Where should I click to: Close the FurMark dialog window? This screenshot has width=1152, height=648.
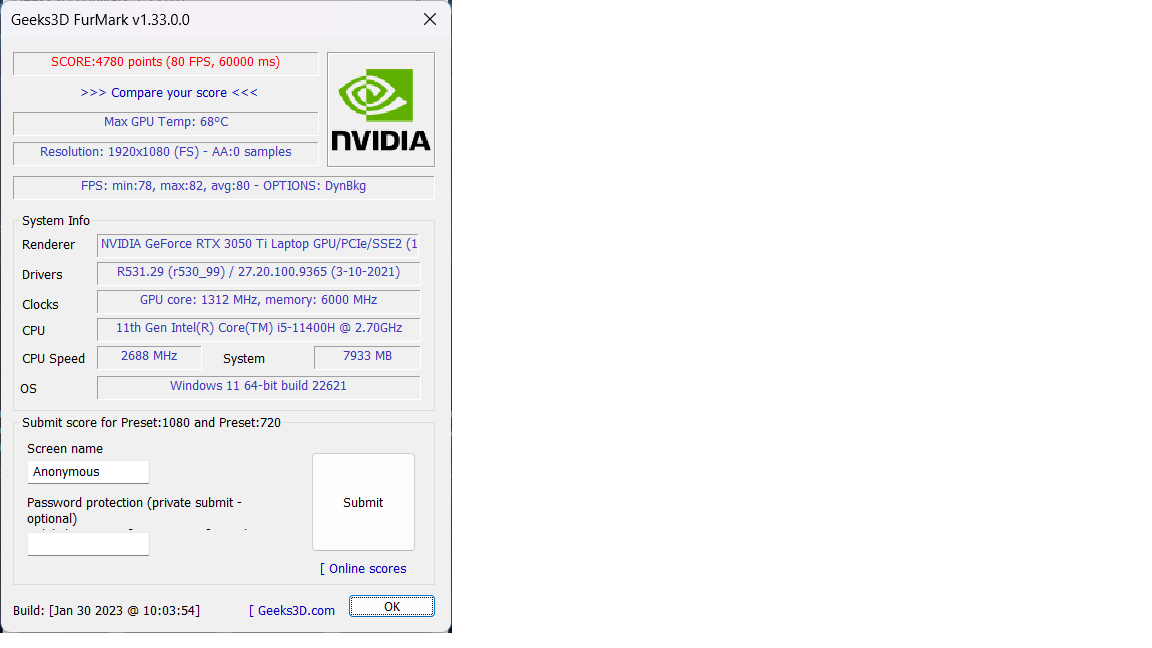tap(430, 20)
